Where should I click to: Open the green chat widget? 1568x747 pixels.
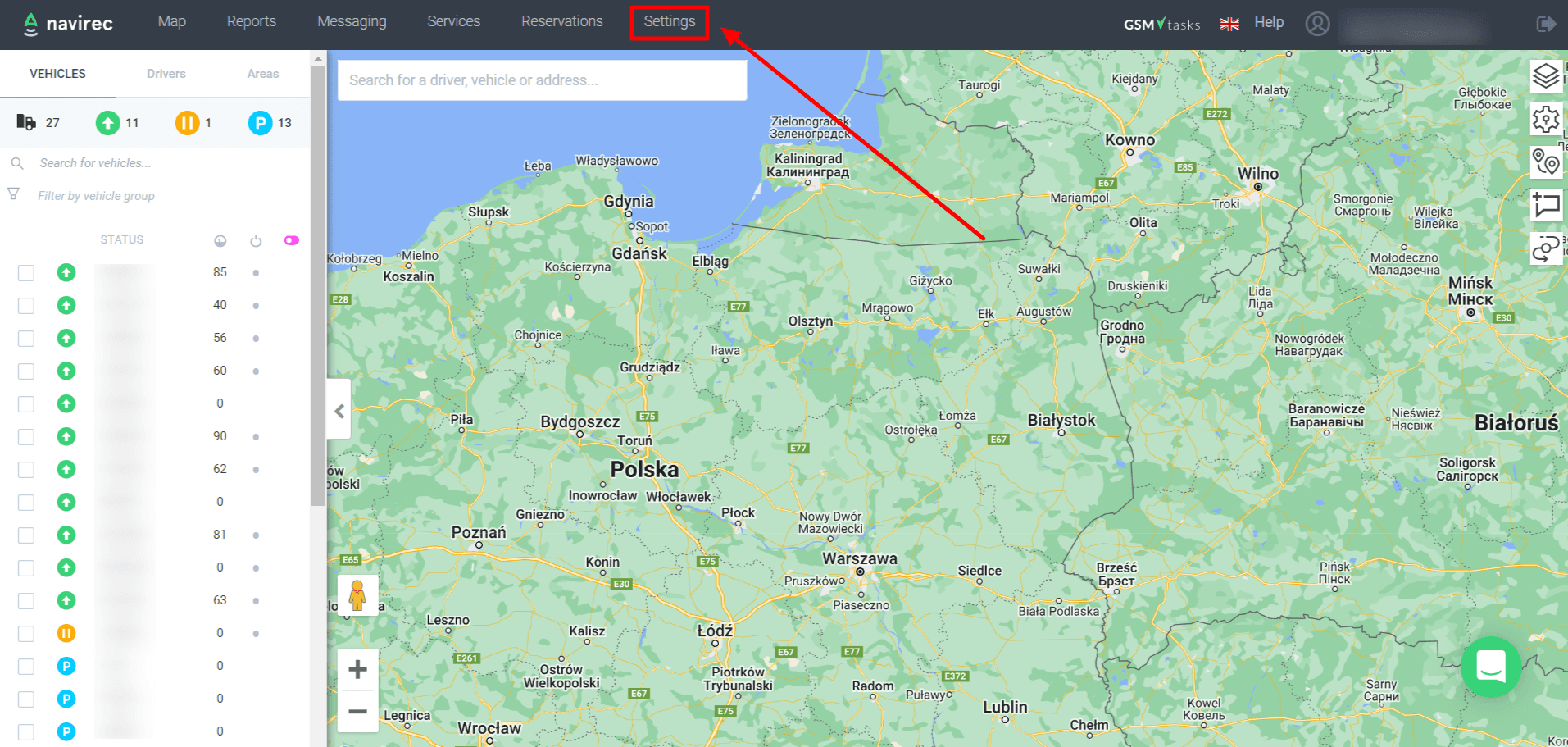[x=1490, y=667]
